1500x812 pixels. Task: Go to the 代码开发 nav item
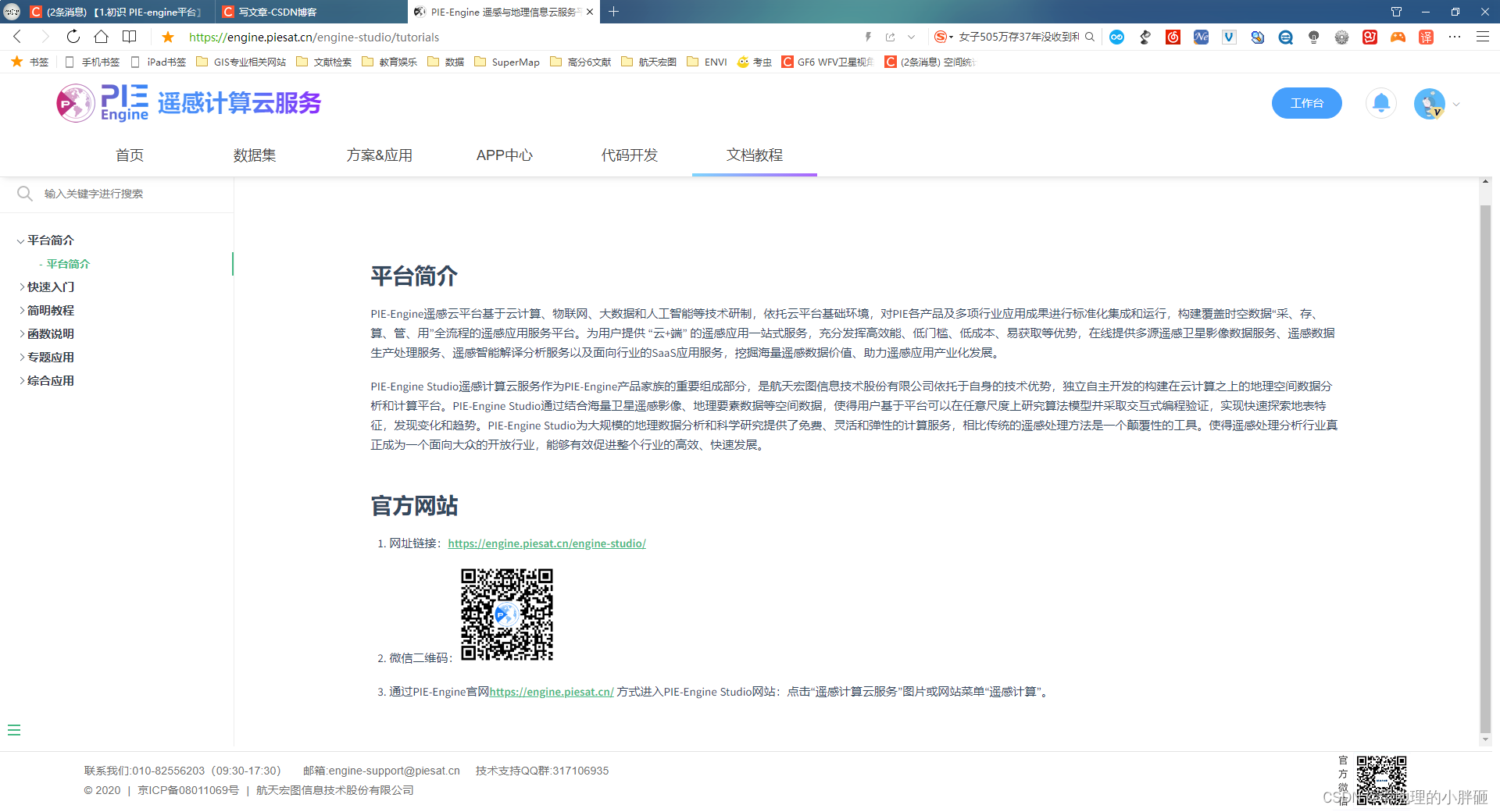click(630, 155)
